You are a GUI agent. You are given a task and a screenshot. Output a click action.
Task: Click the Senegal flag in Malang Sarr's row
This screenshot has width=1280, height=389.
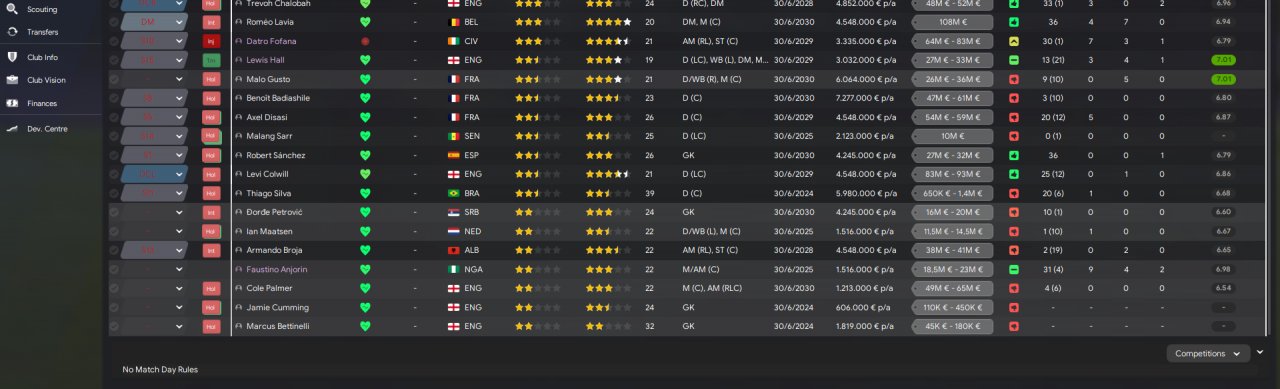click(454, 136)
